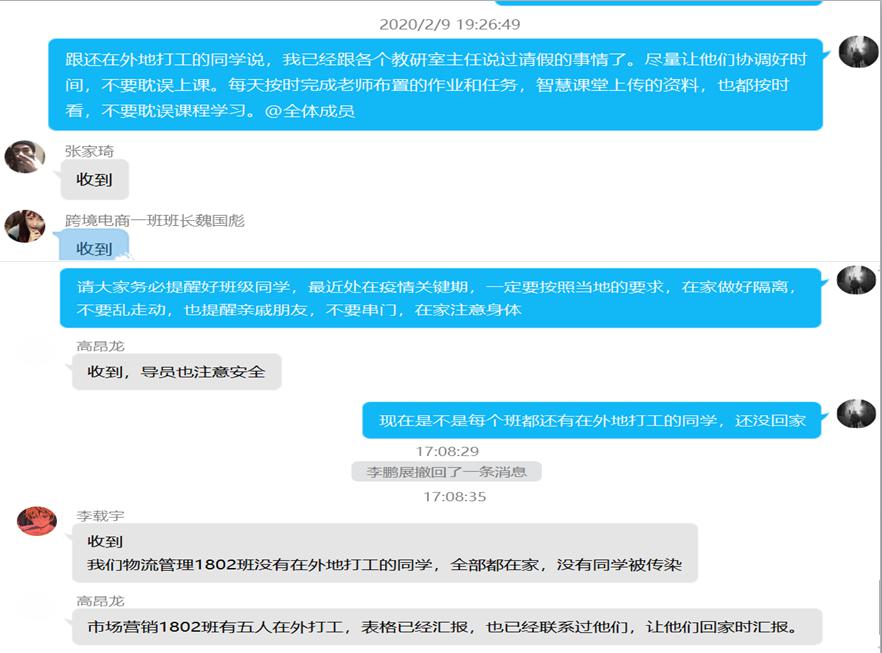Click the 2020/2/9 19:26:49 timestamp
This screenshot has width=882, height=653.
(x=449, y=24)
